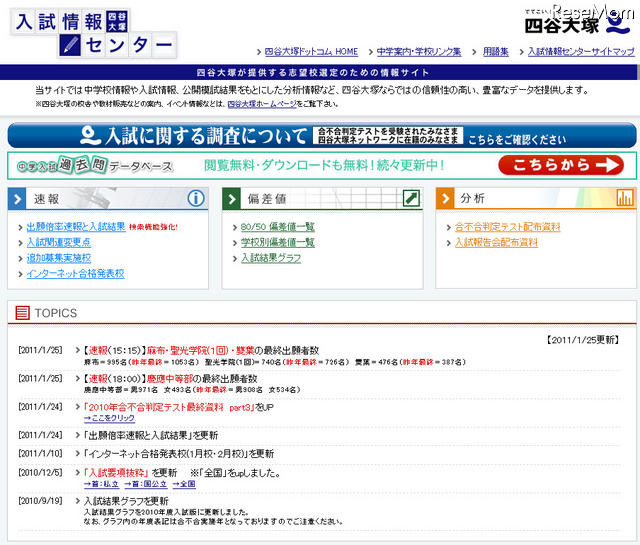This screenshot has width=640, height=545.
Task: Click the 検索機能強化! red note
Action: [x=153, y=227]
